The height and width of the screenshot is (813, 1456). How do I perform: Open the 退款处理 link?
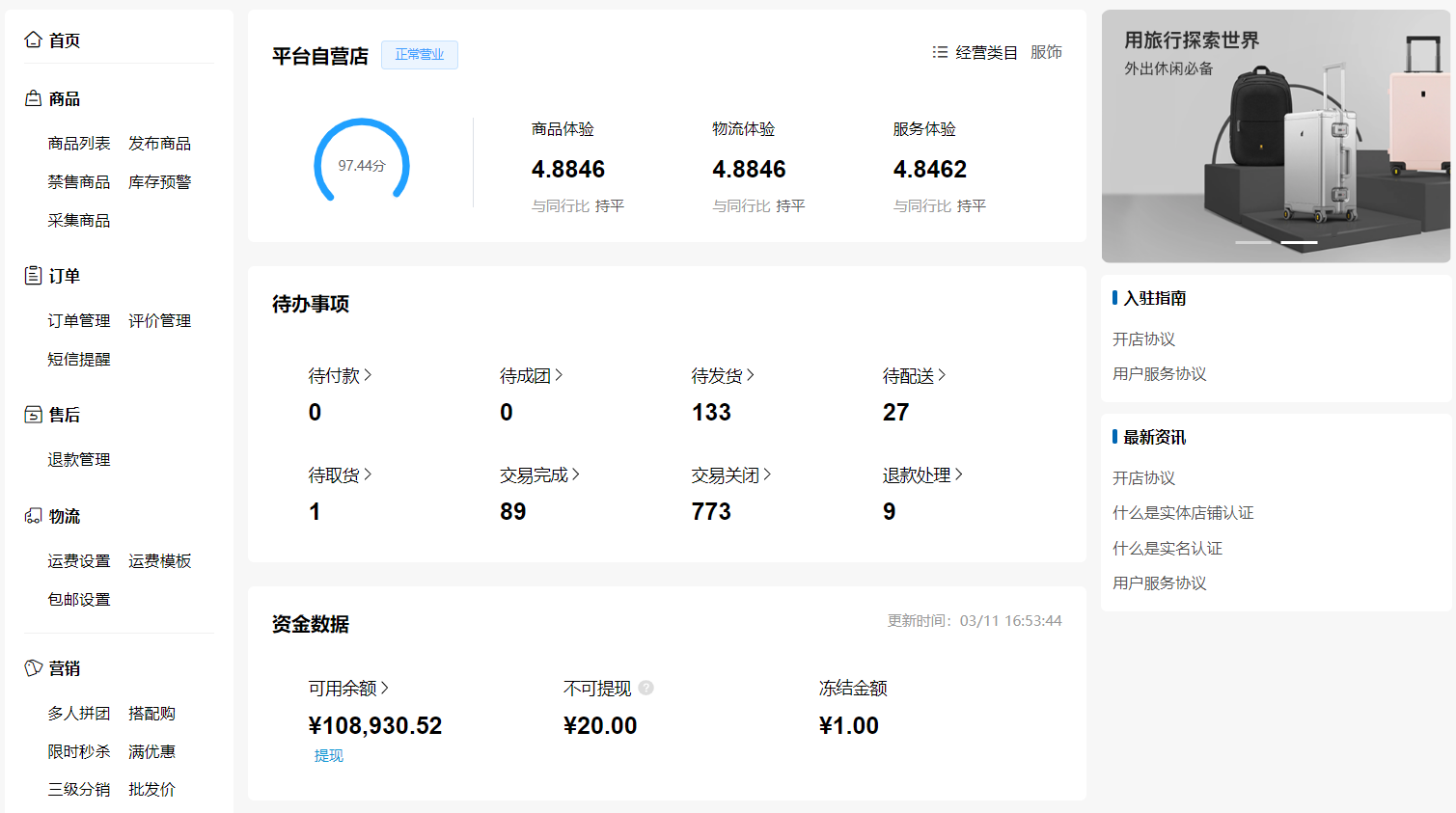(x=922, y=475)
